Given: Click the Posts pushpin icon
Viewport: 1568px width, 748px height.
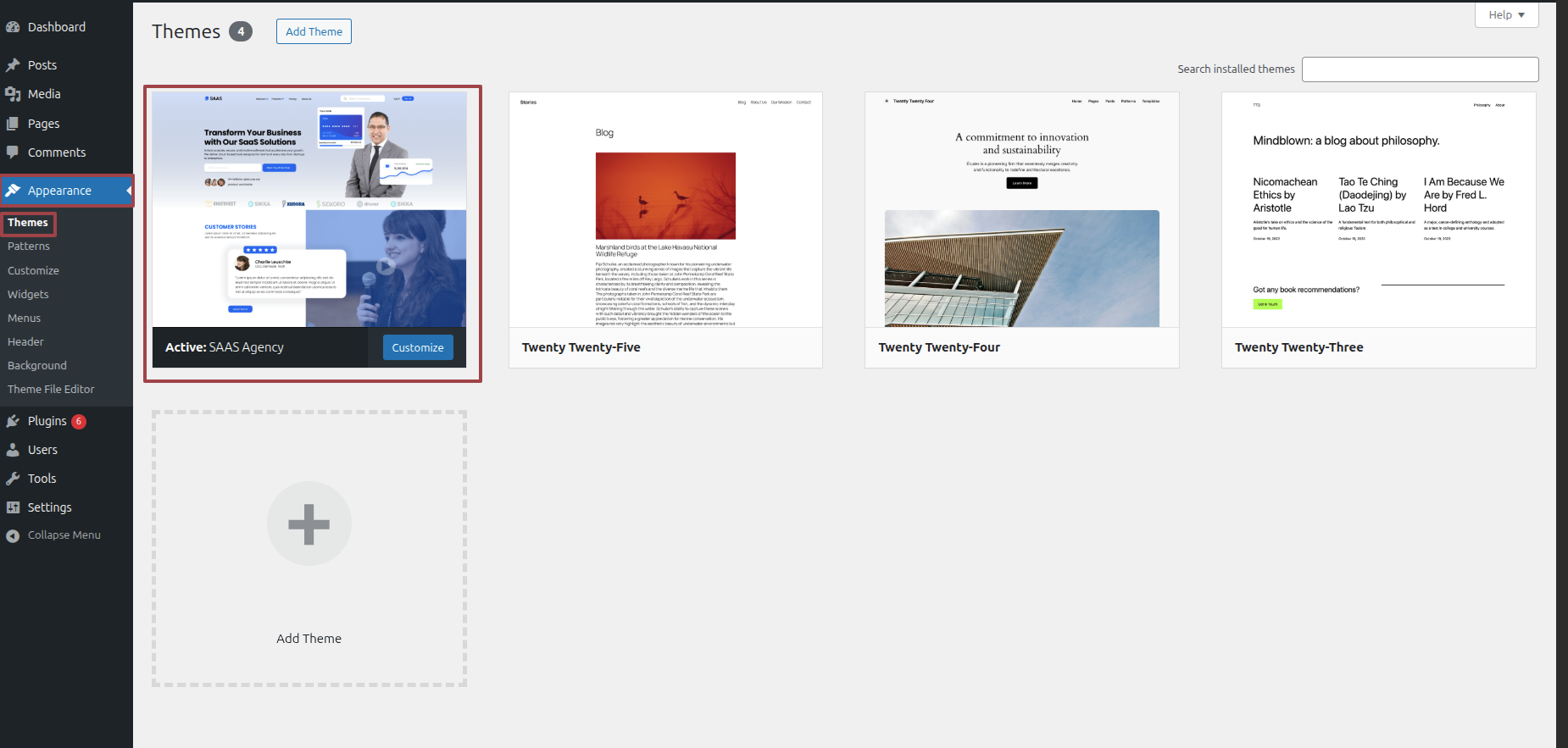Looking at the screenshot, I should click(13, 65).
